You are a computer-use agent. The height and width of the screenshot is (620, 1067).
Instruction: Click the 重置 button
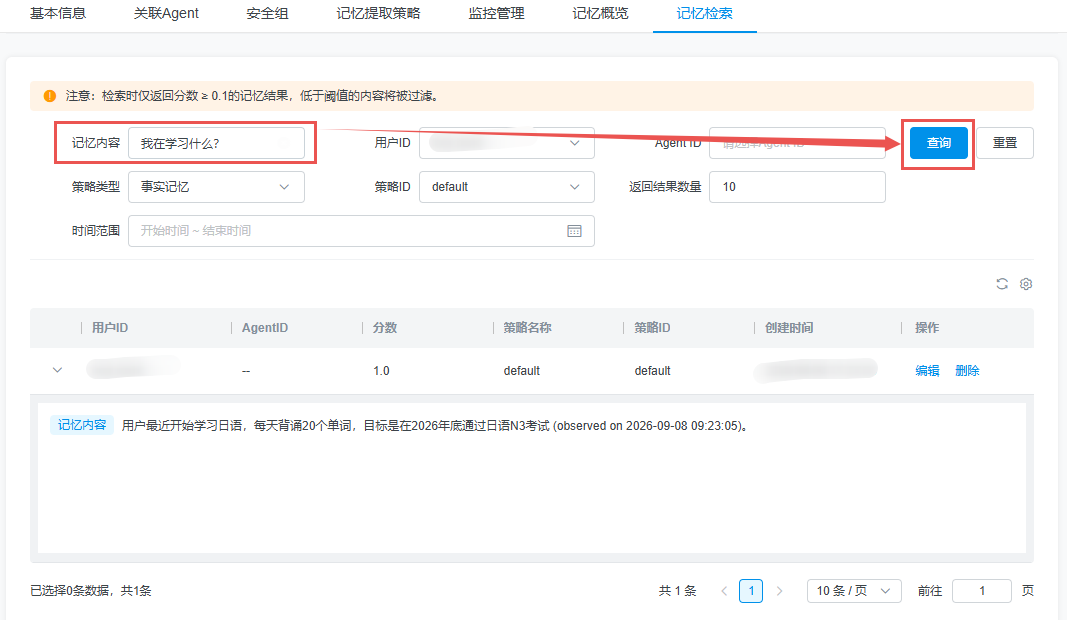click(1005, 143)
